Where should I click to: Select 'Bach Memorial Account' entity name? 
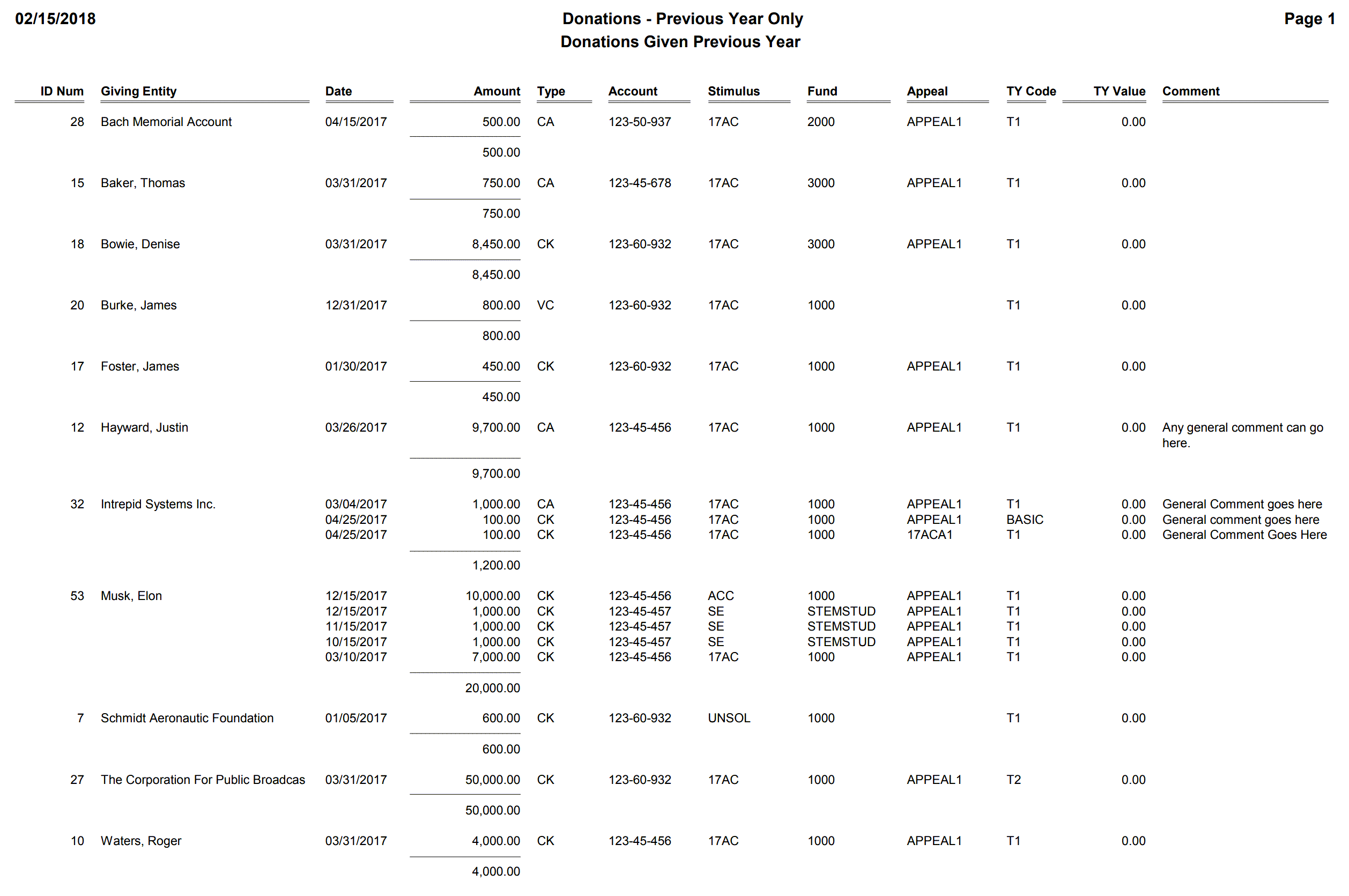(166, 122)
